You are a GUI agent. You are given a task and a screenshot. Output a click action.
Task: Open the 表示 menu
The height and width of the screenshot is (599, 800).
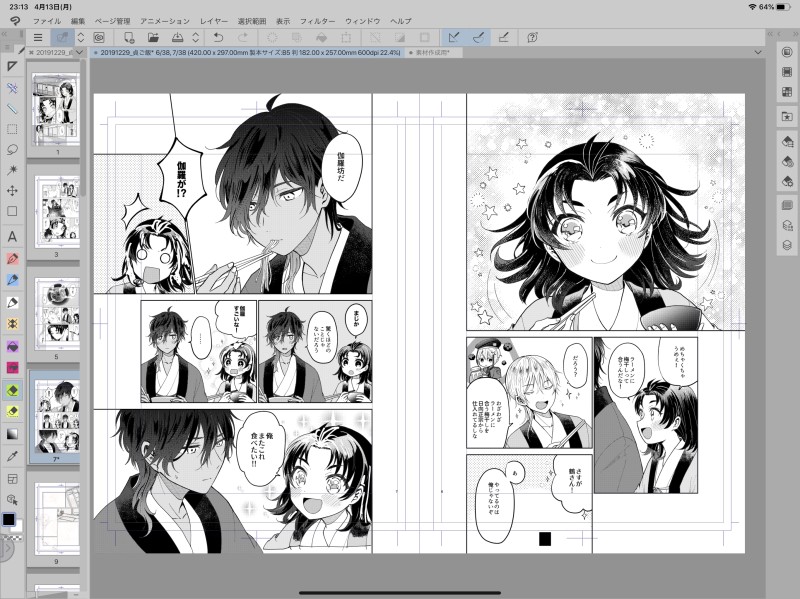pyautogui.click(x=283, y=21)
